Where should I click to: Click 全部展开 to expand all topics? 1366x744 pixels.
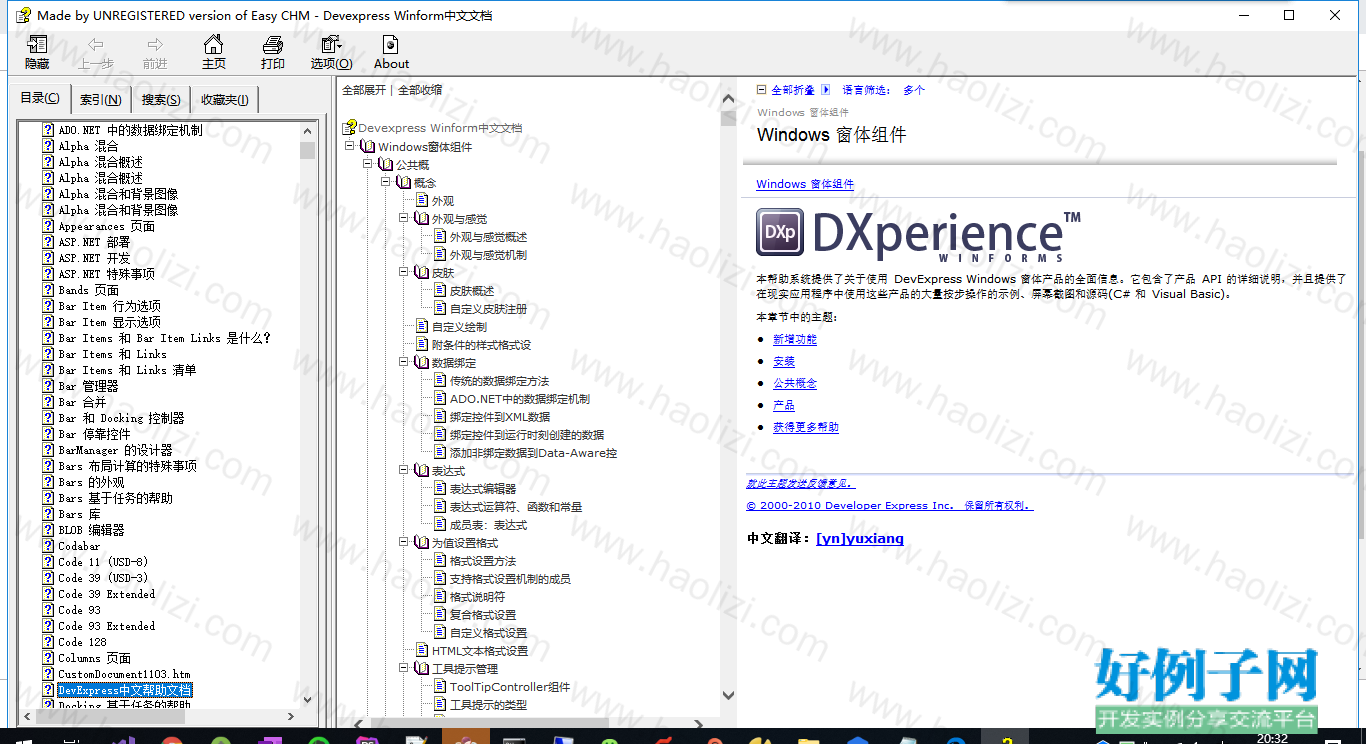tap(364, 90)
